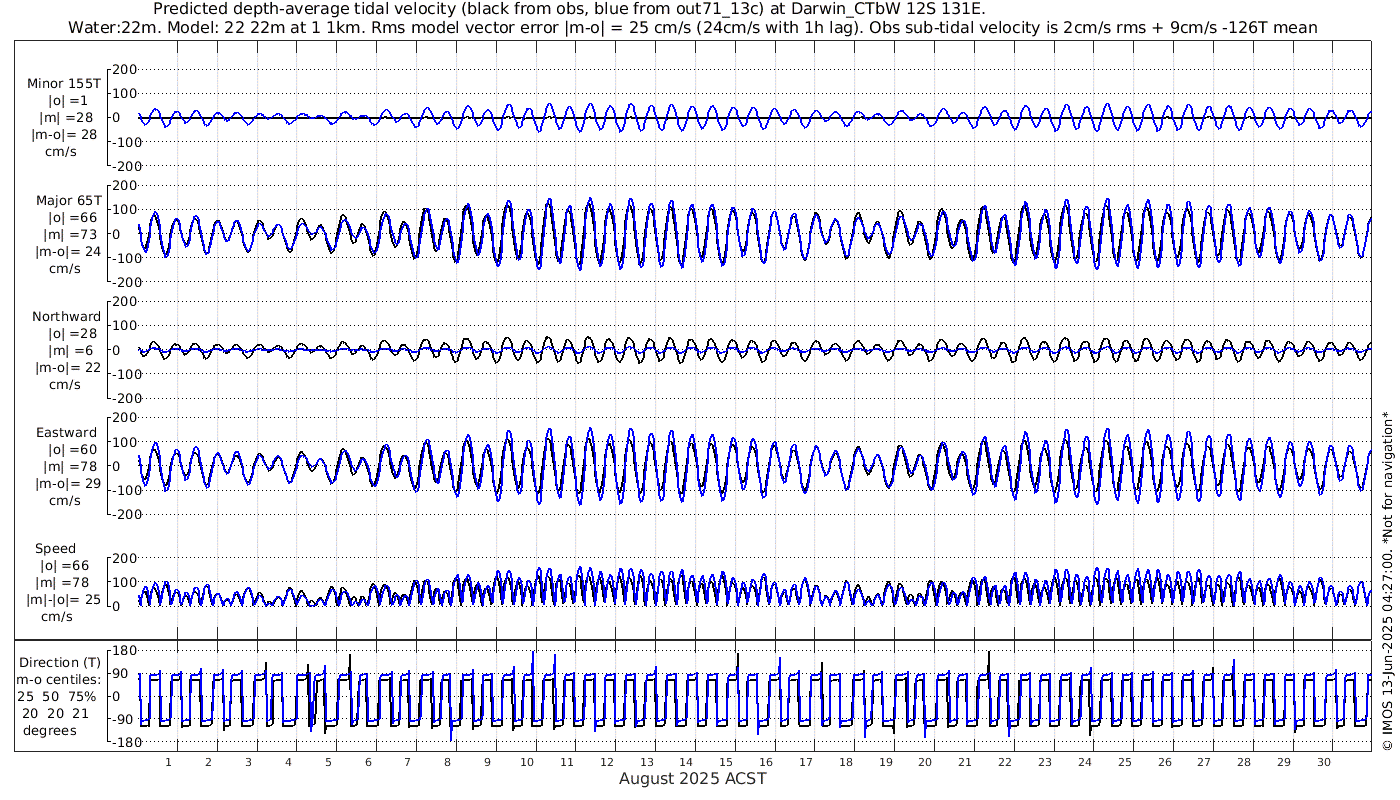The height and width of the screenshot is (800, 1400).
Task: Click the Speed panel label
Action: 55,549
